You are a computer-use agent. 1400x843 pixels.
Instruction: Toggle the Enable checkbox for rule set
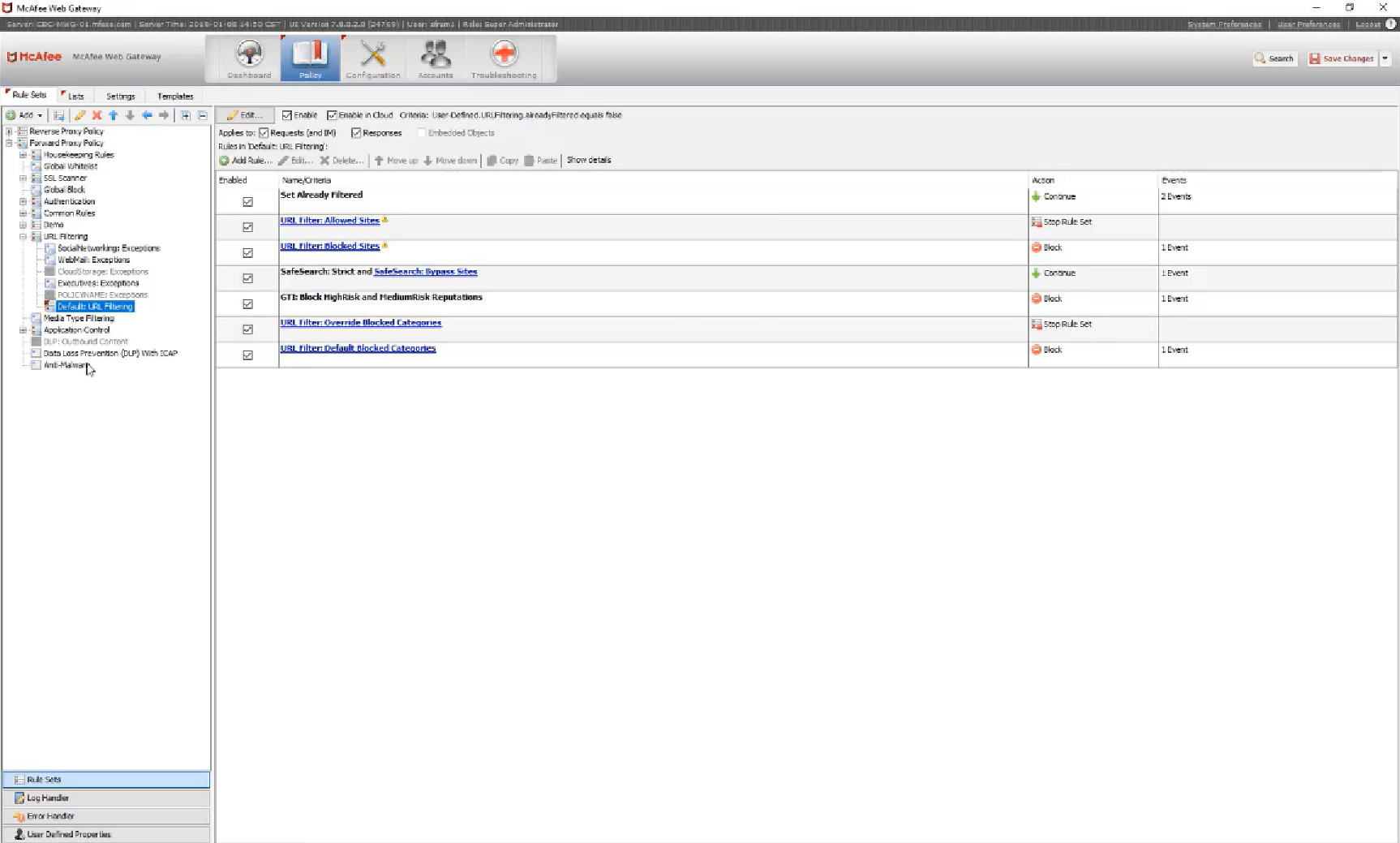tap(286, 115)
